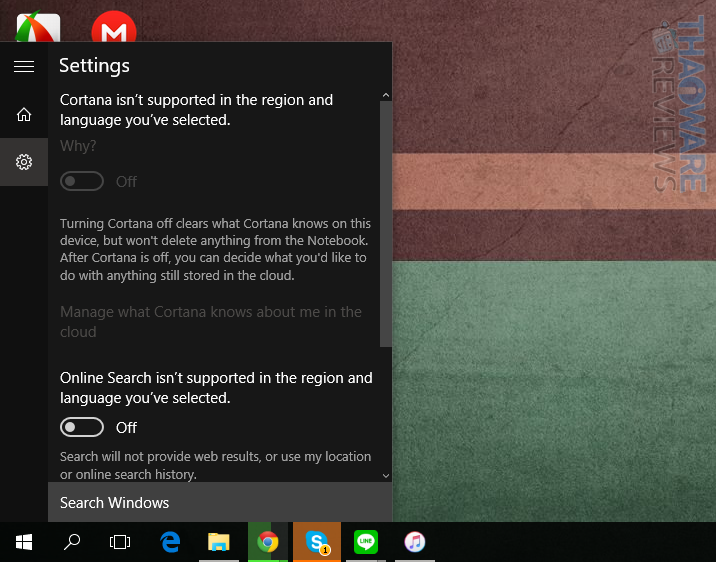Open 'Manage what Cortana knows about me' link

point(211,321)
